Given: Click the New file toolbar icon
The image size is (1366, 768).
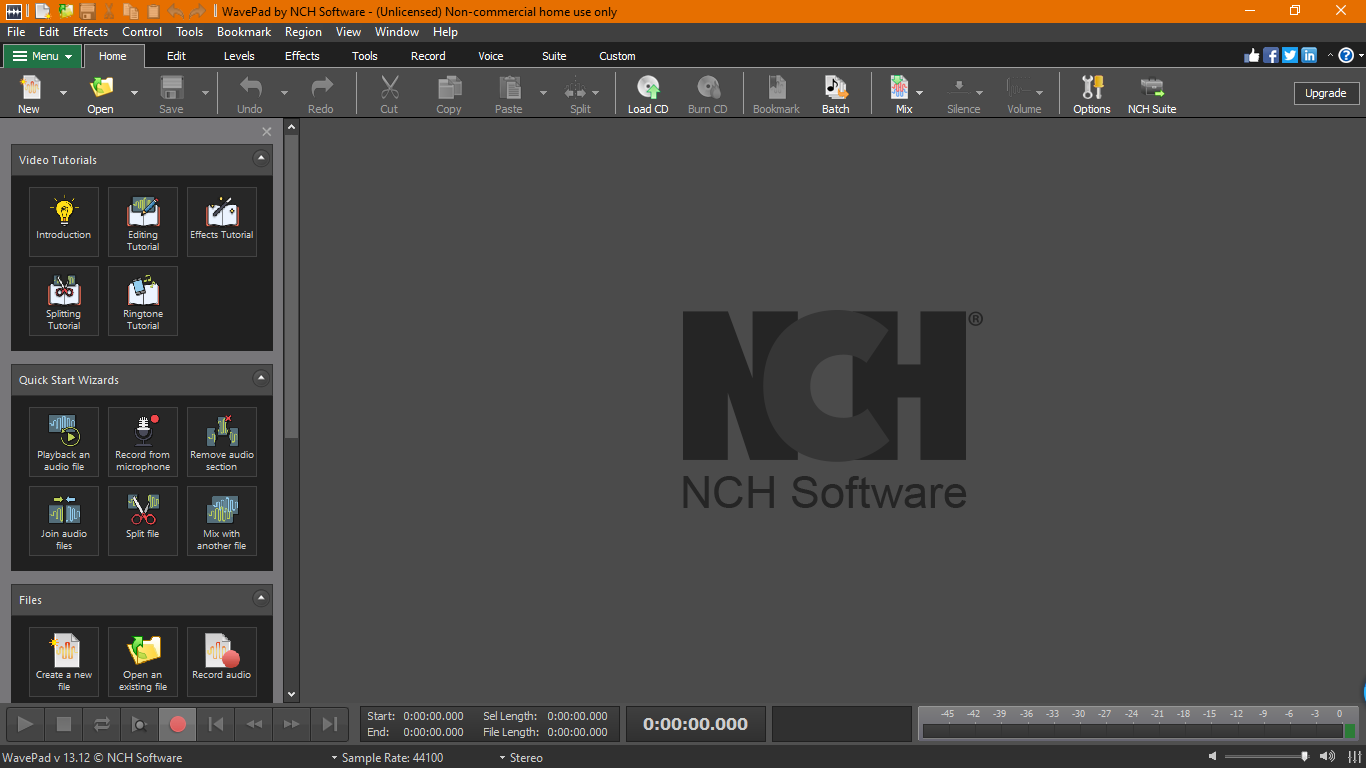Looking at the screenshot, I should (29, 93).
